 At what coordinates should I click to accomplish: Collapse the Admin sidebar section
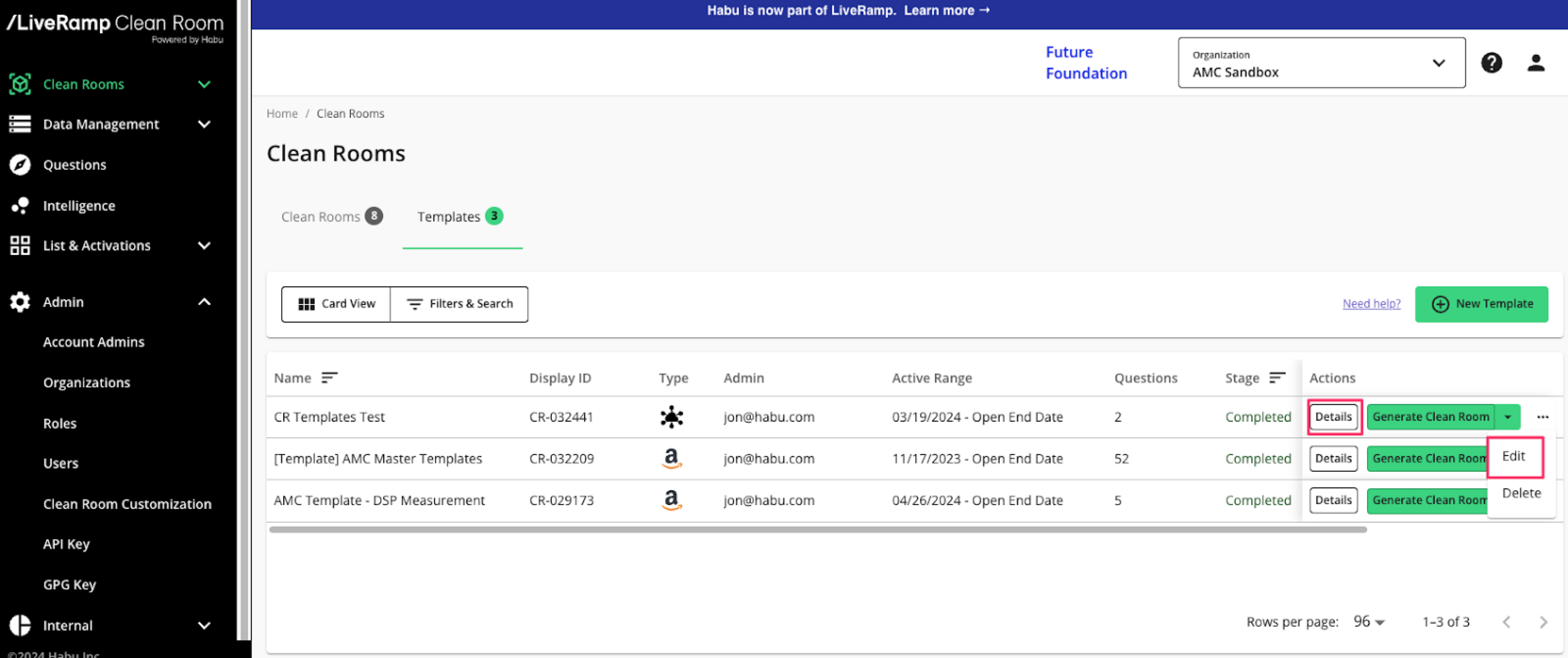(204, 302)
